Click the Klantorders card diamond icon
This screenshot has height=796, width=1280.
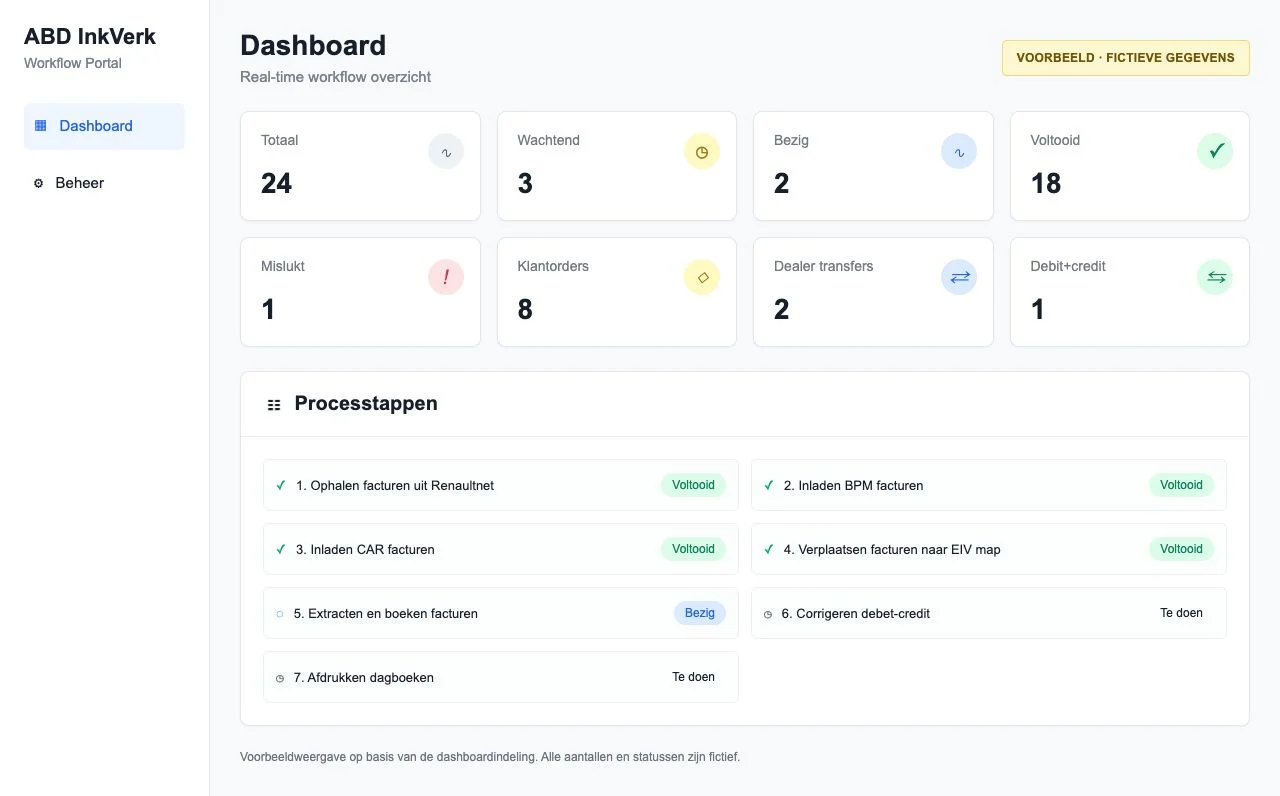click(702, 278)
